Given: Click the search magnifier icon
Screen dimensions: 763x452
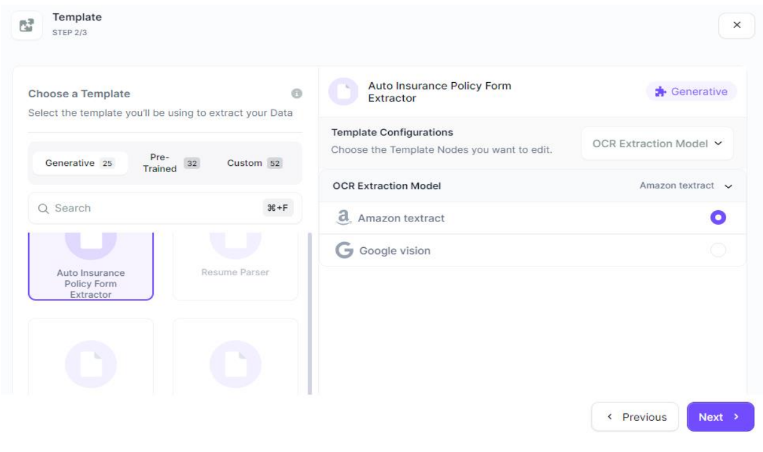Looking at the screenshot, I should pyautogui.click(x=43, y=209).
